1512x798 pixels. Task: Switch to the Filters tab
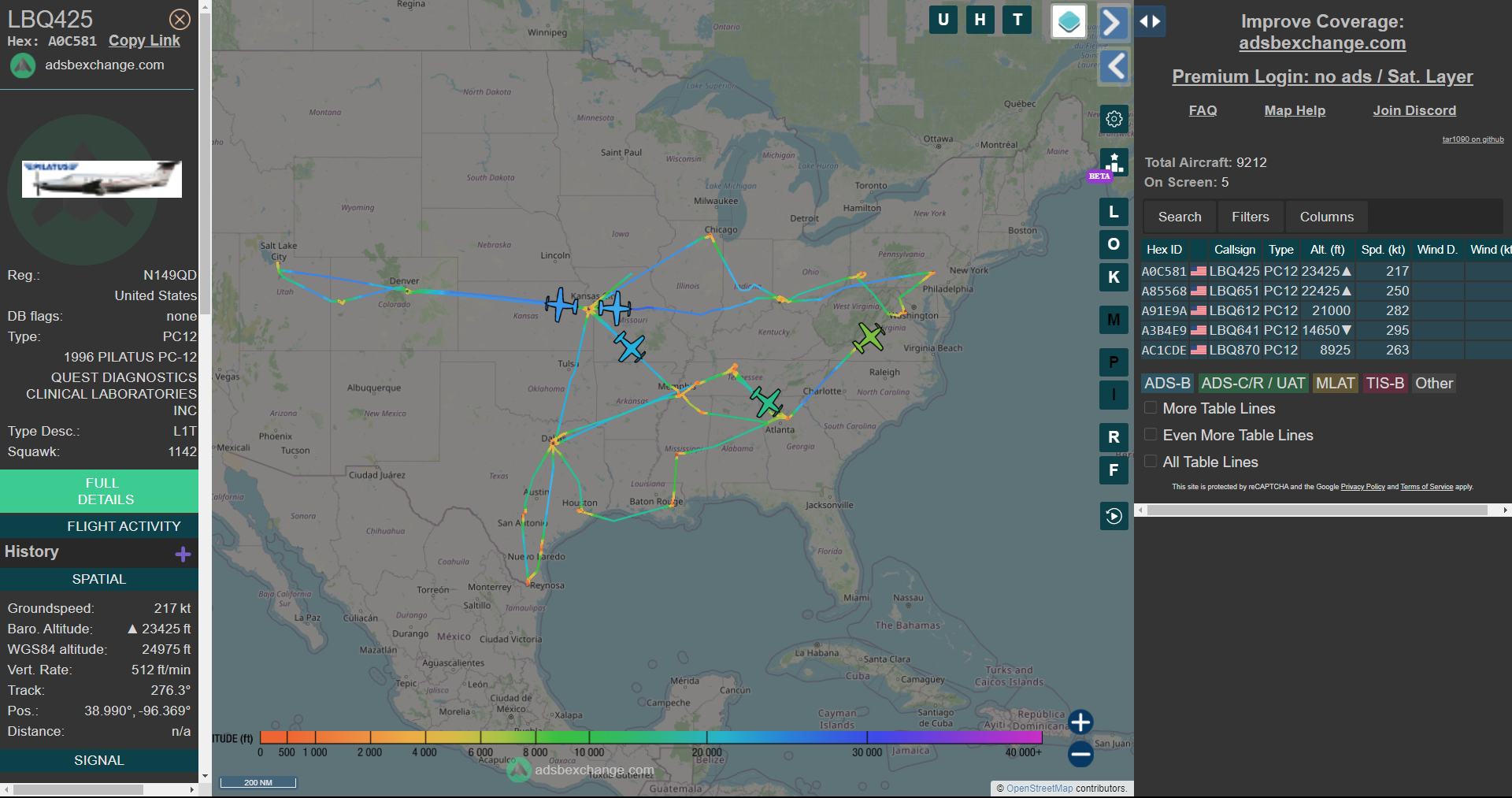(x=1251, y=217)
